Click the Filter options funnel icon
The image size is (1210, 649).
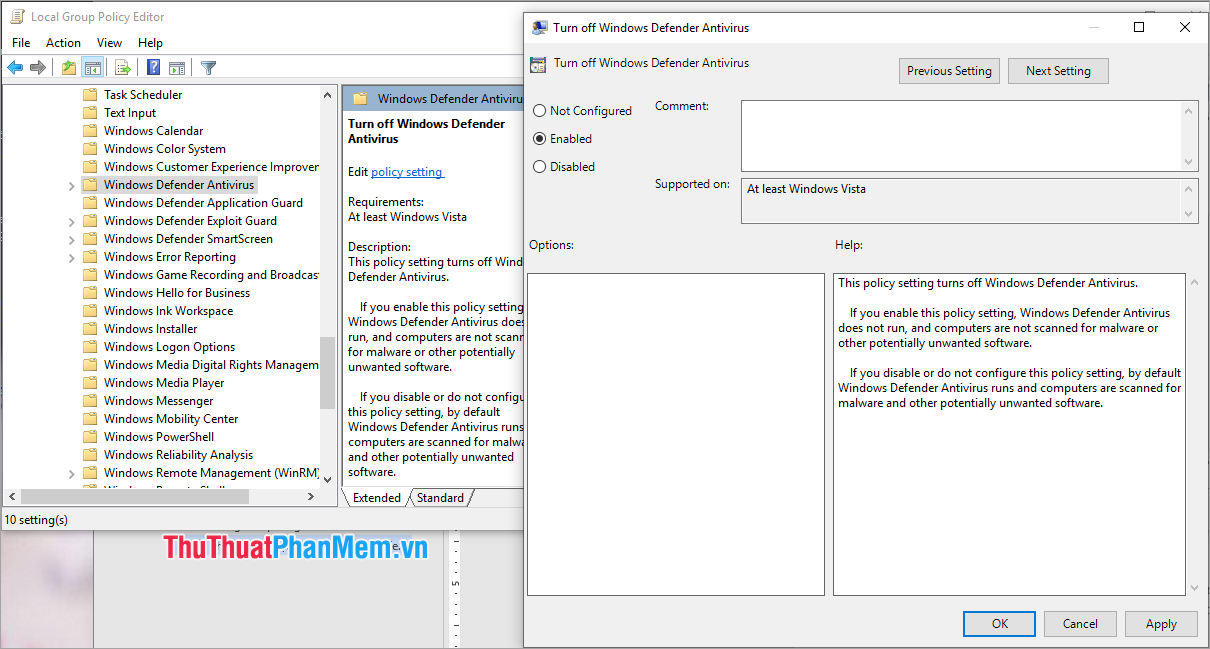(x=208, y=67)
